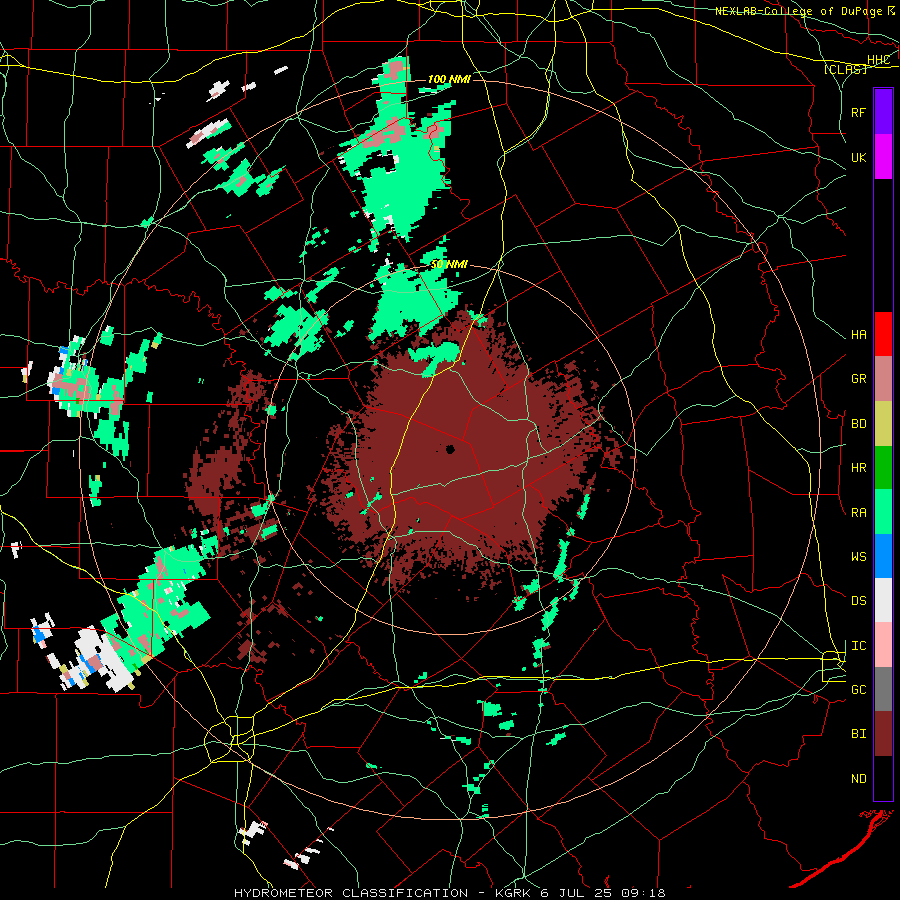900x900 pixels.
Task: Click the GR legend label
Action: point(858,379)
